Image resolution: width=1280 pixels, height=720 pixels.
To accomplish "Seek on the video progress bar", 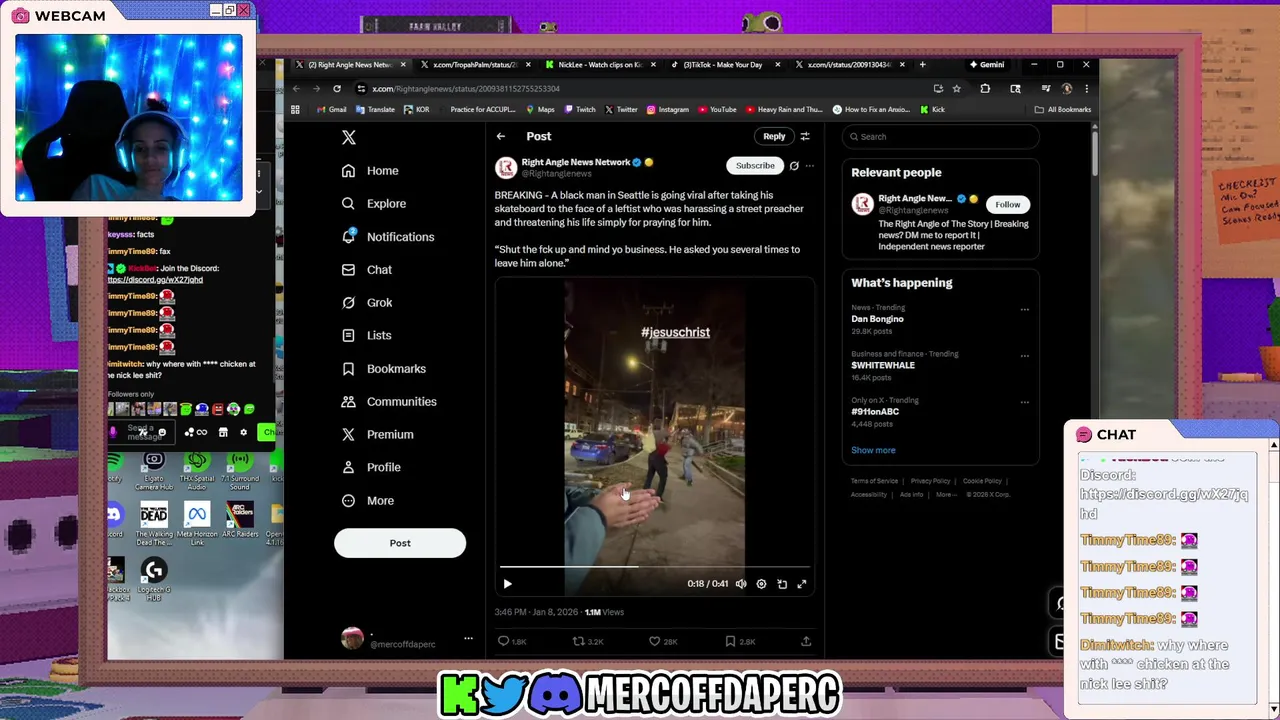I will 655,567.
